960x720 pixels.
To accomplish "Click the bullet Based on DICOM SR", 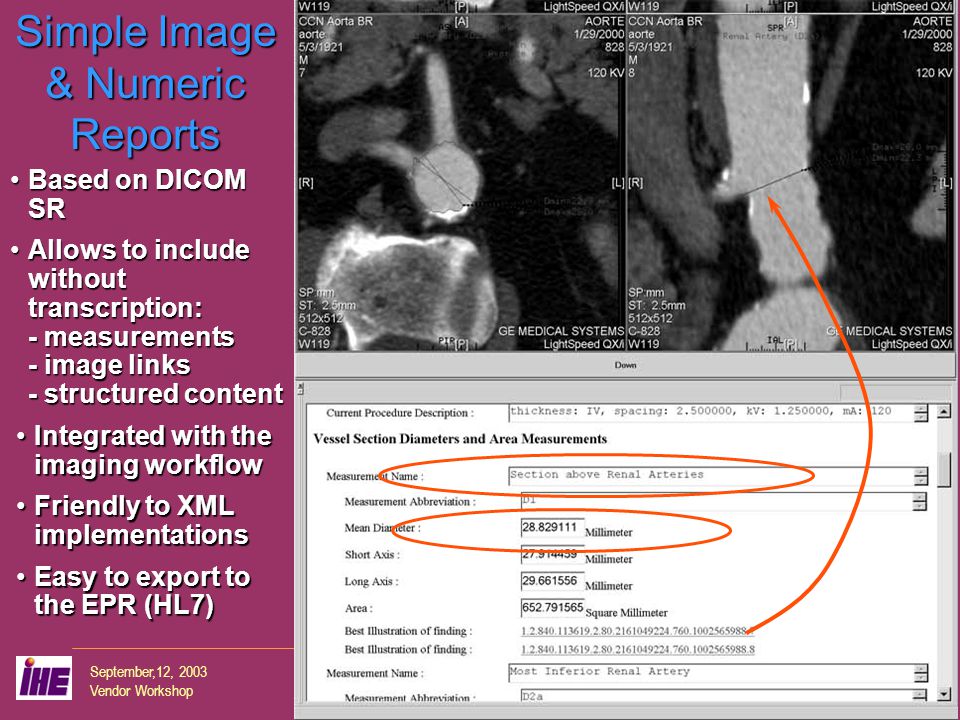I will (x=137, y=194).
